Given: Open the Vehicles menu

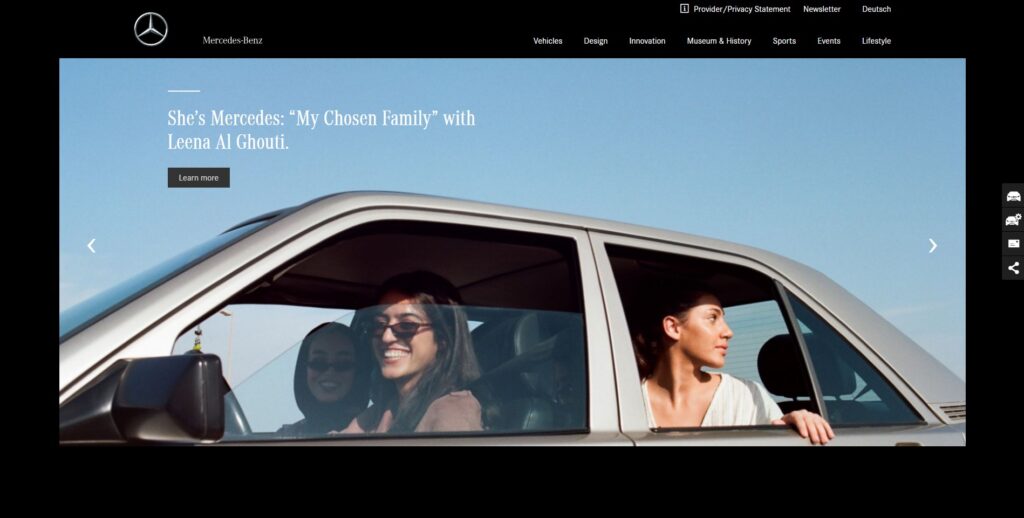Looking at the screenshot, I should tap(547, 41).
